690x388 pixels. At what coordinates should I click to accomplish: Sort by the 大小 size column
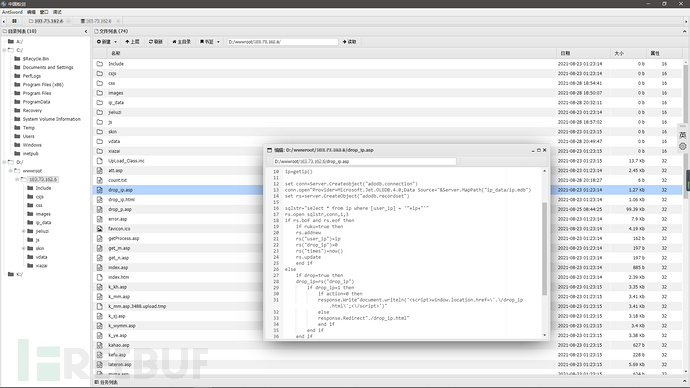[619, 53]
